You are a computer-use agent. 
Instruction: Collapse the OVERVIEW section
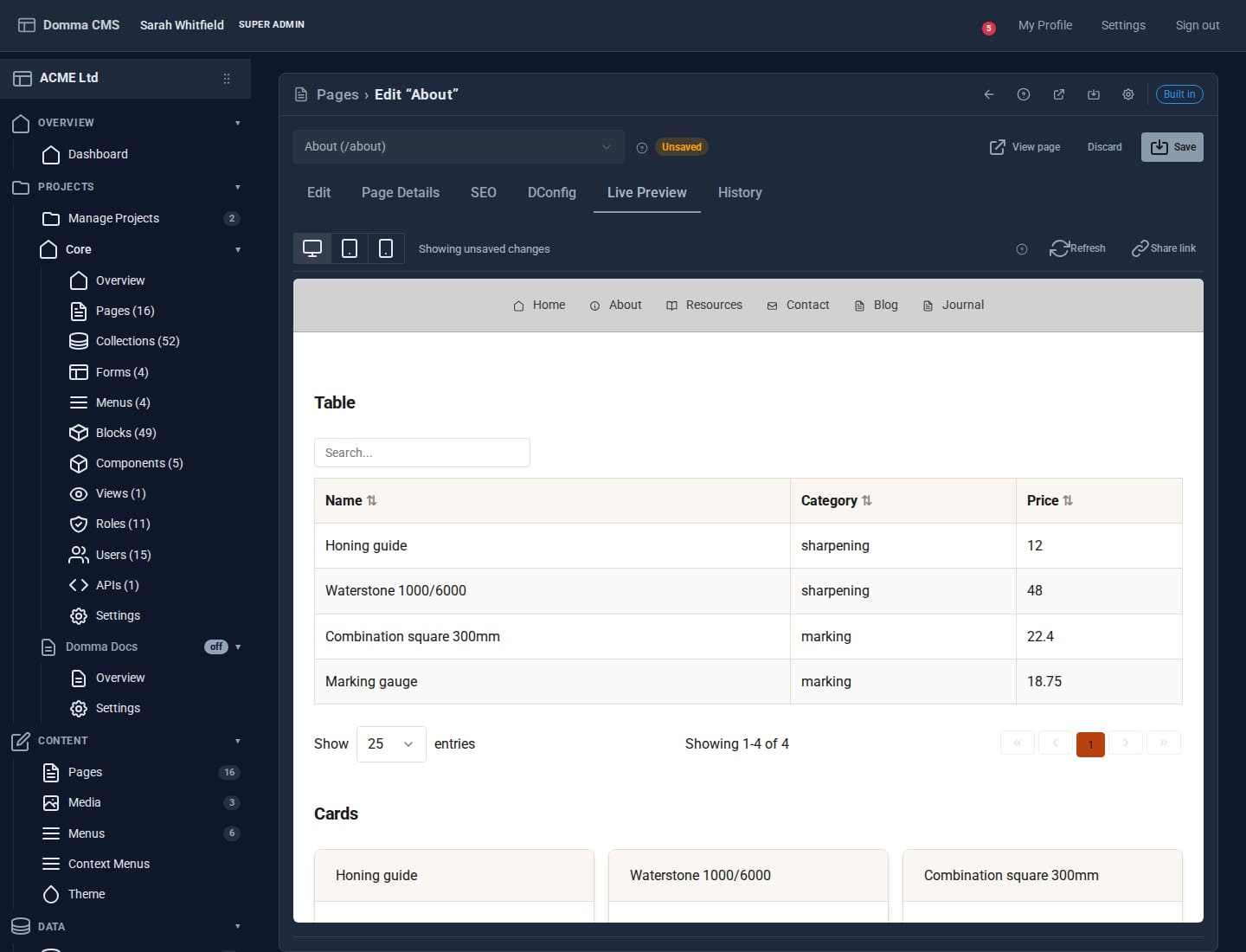click(x=238, y=123)
